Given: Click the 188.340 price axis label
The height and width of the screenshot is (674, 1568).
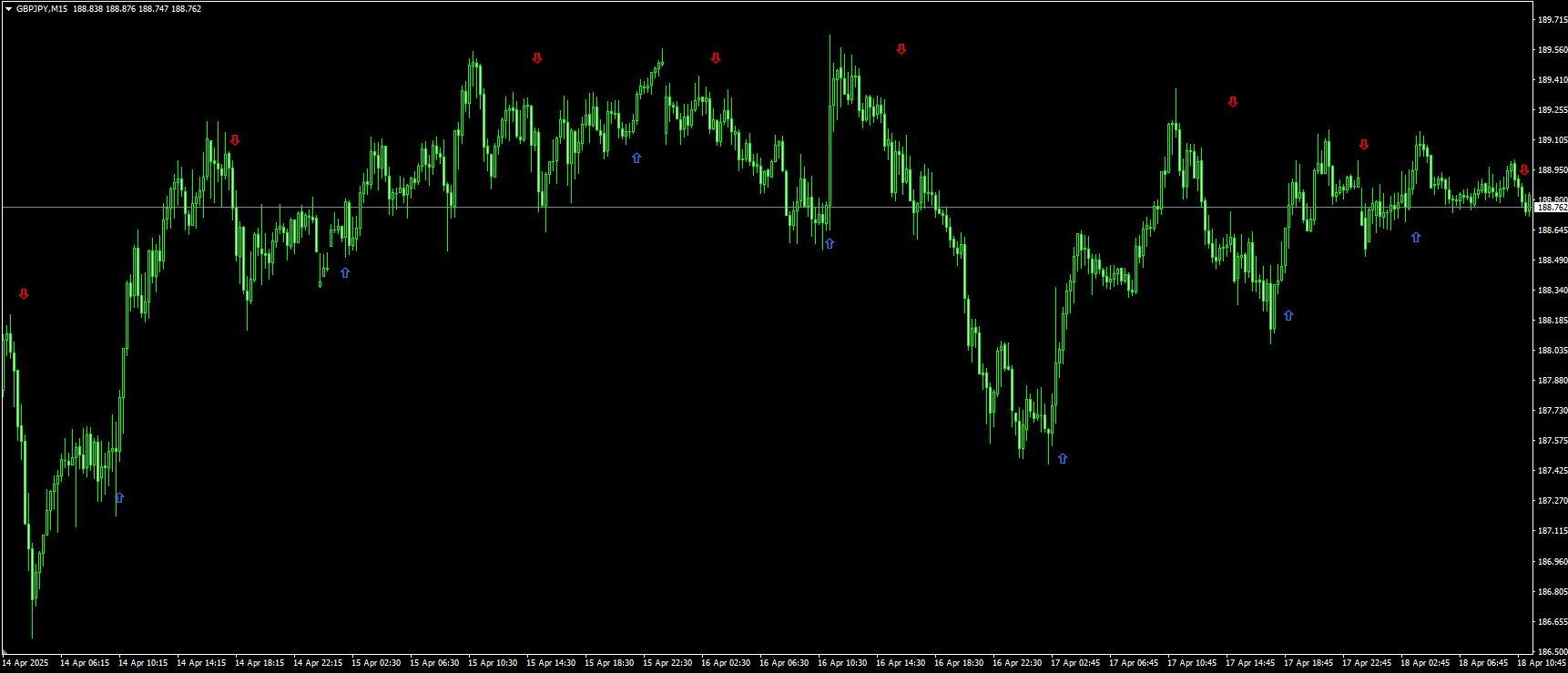Looking at the screenshot, I should [x=1553, y=291].
